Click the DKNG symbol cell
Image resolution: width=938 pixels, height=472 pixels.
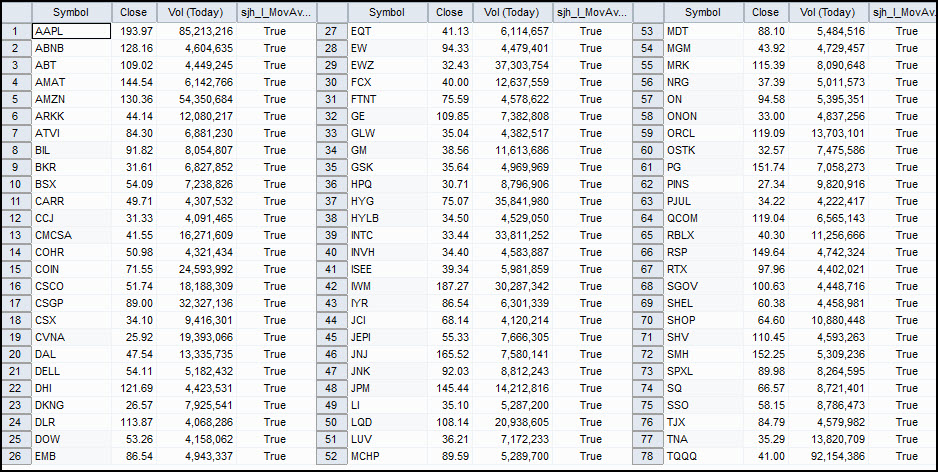pos(71,406)
